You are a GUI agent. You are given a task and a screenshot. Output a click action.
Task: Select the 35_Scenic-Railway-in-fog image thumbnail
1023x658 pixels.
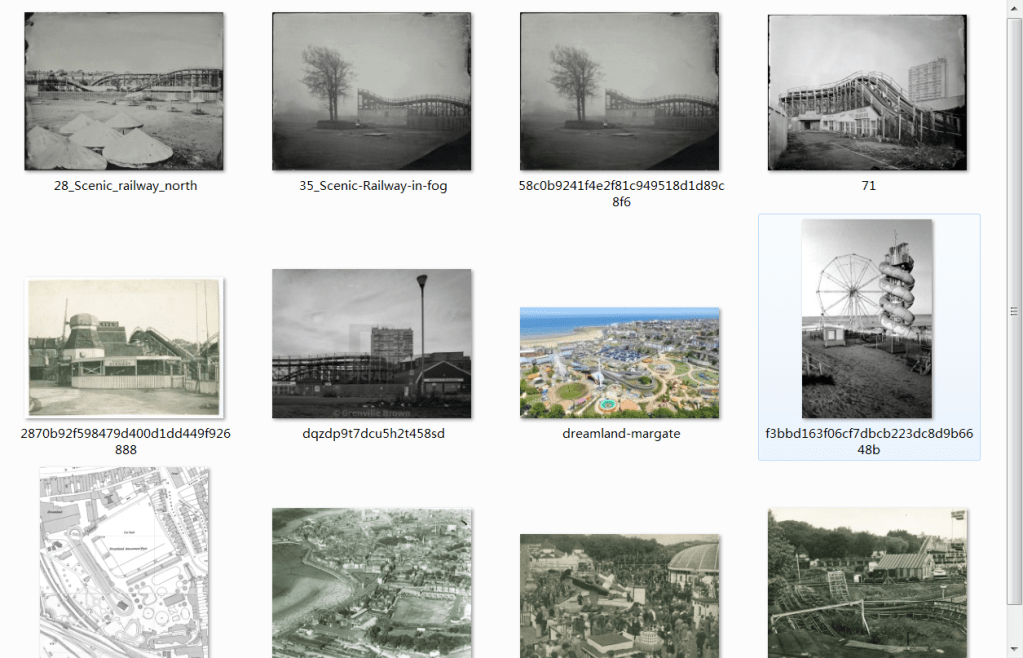[372, 92]
